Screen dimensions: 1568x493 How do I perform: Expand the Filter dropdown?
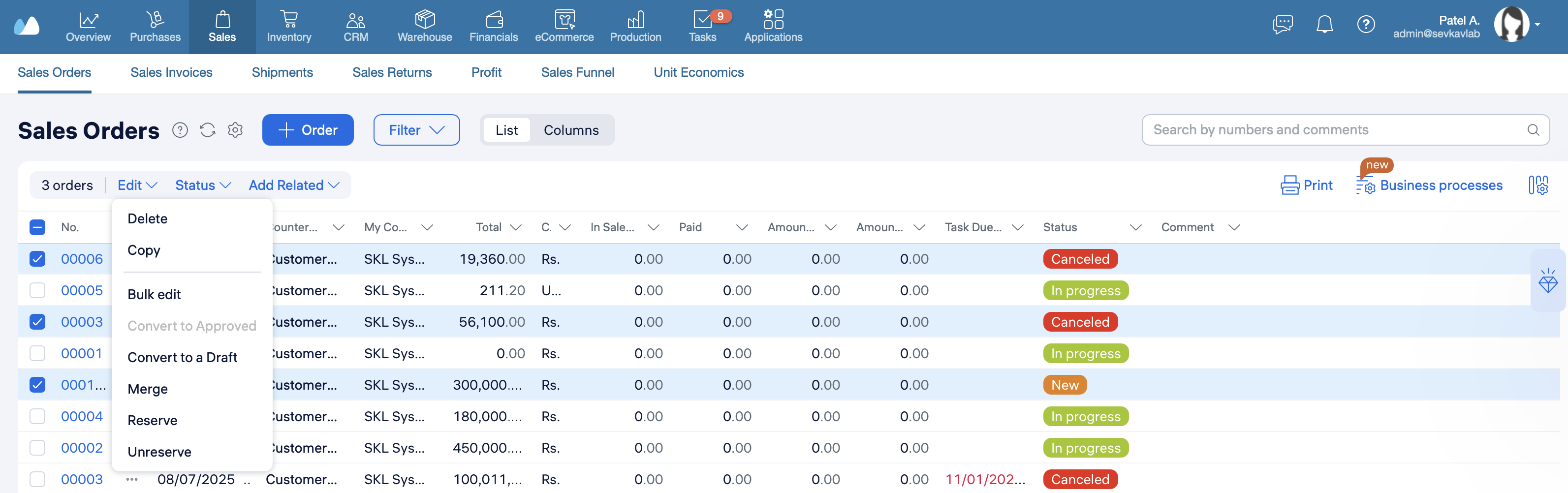[x=416, y=129]
